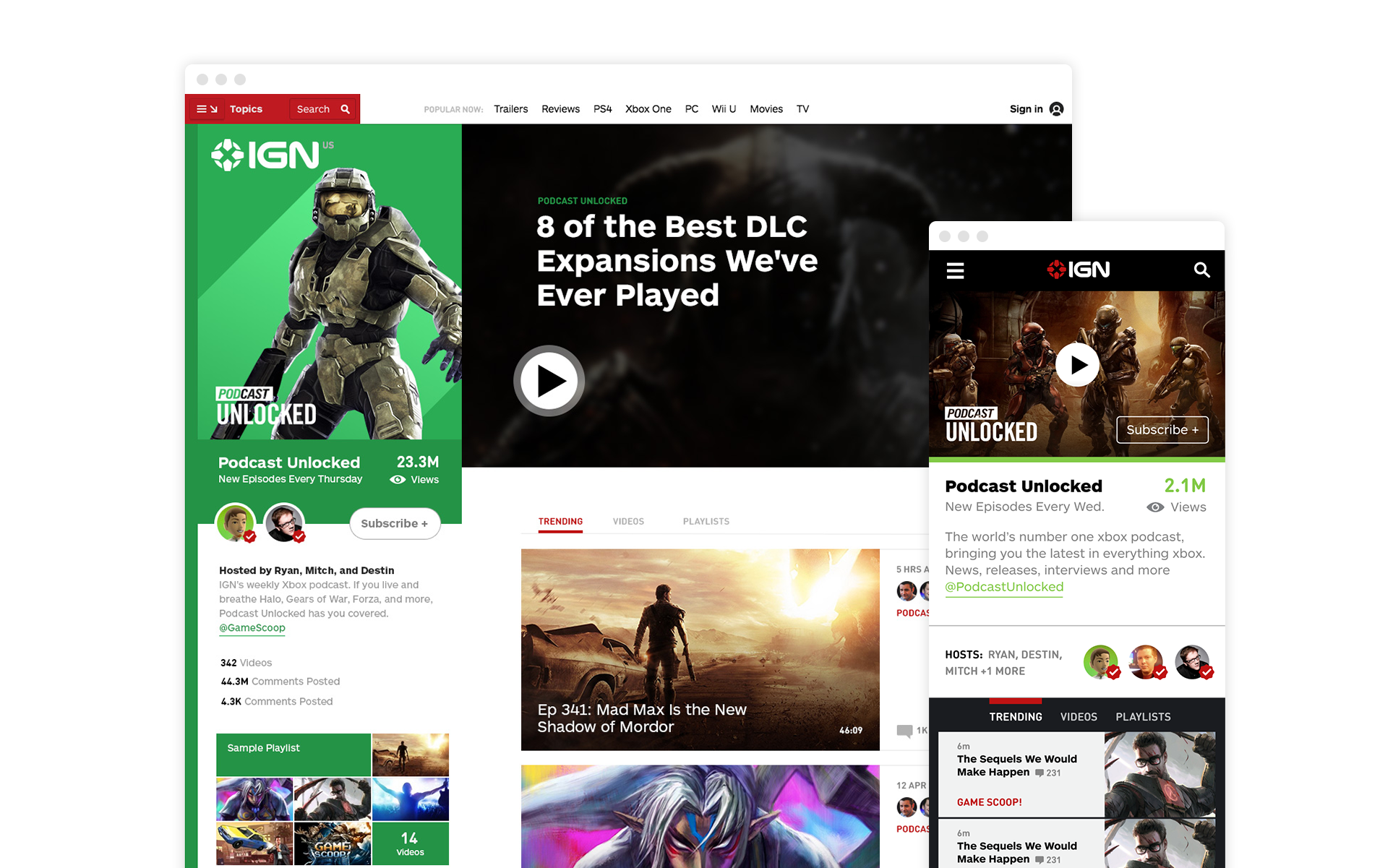Click Subscribe + button in mobile hero

(x=1162, y=430)
